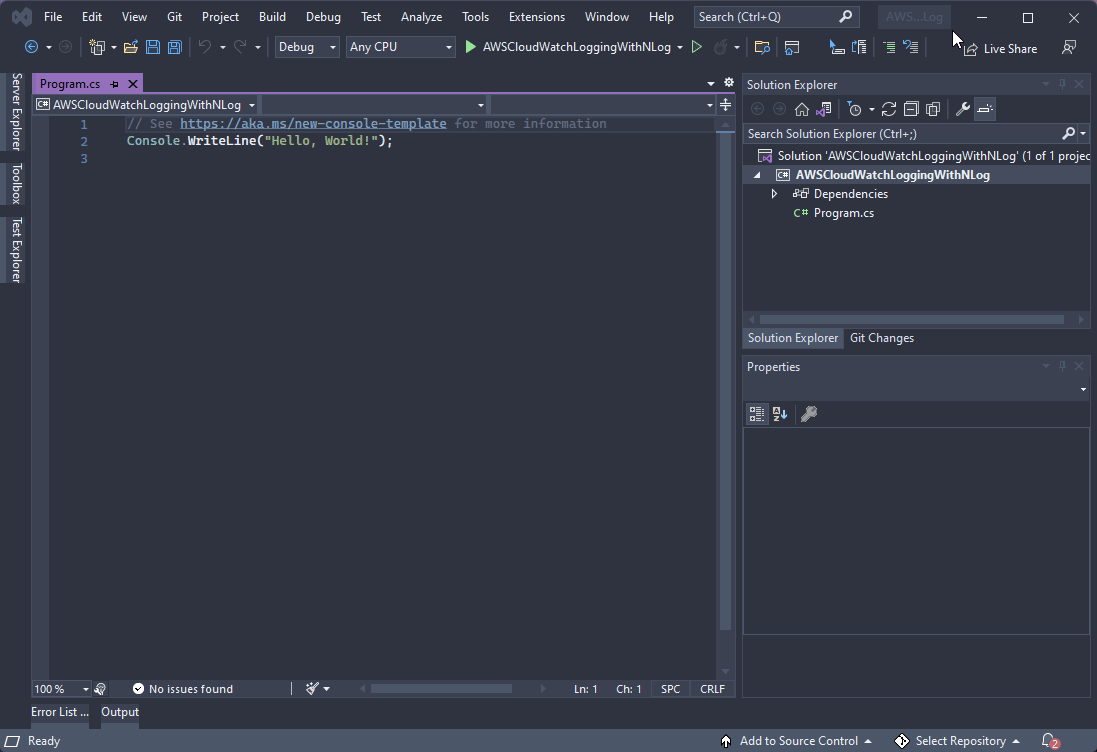
Task: Toggle Categorized view in Properties panel
Action: pos(757,414)
